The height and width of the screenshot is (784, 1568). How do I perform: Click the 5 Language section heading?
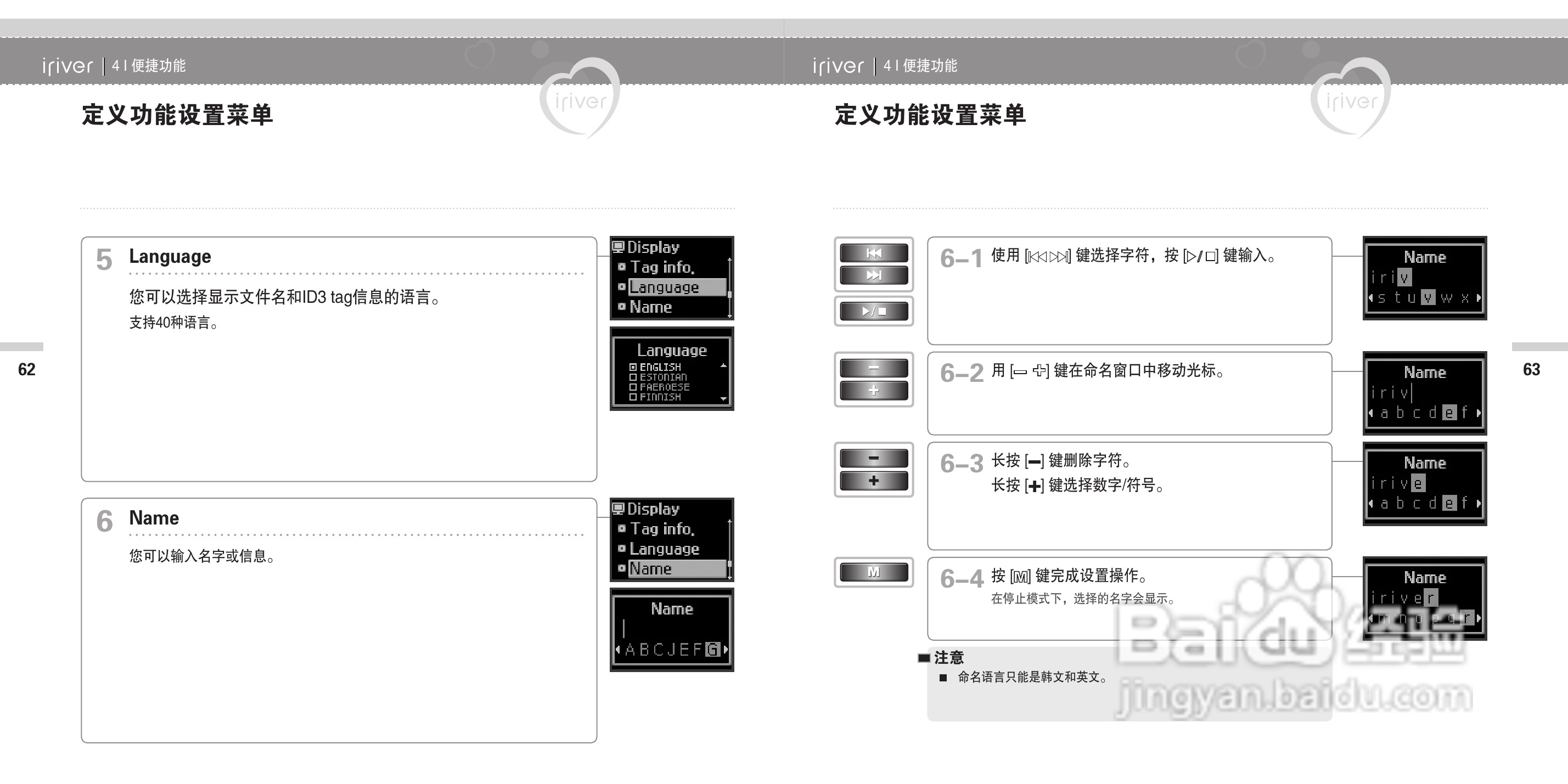pyautogui.click(x=170, y=256)
